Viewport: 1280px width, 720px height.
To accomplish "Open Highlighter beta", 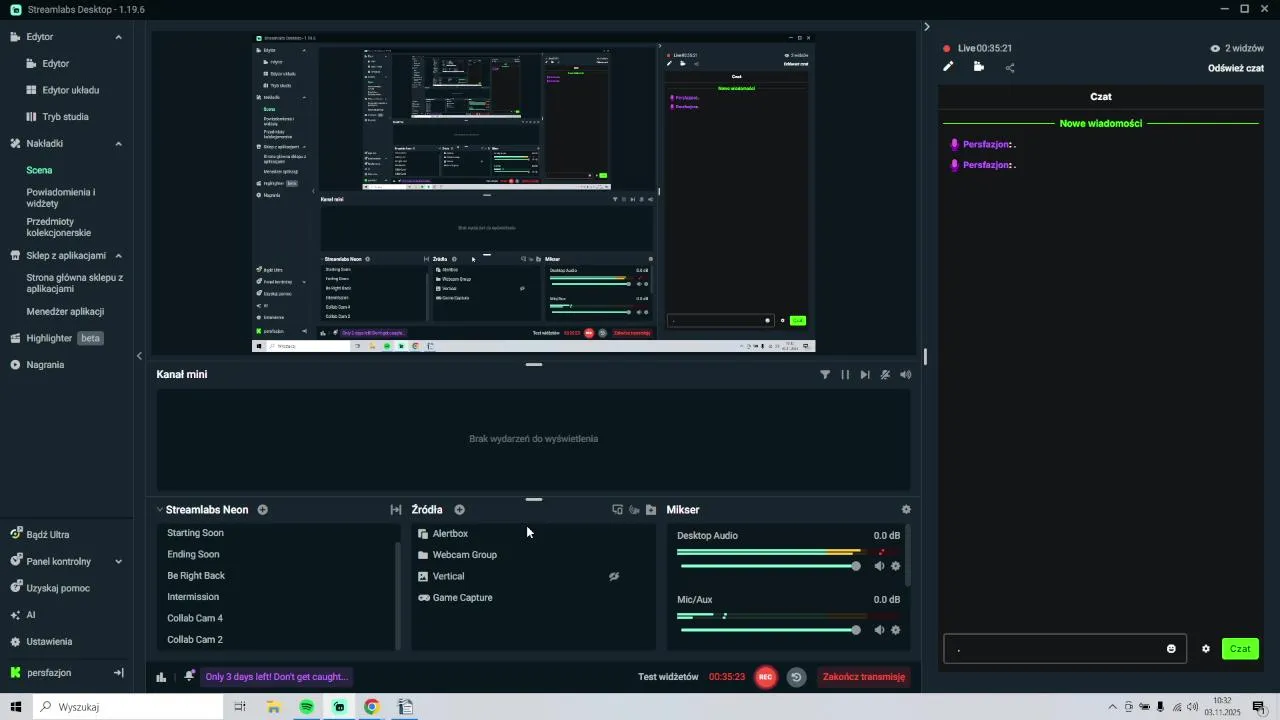I will point(56,338).
